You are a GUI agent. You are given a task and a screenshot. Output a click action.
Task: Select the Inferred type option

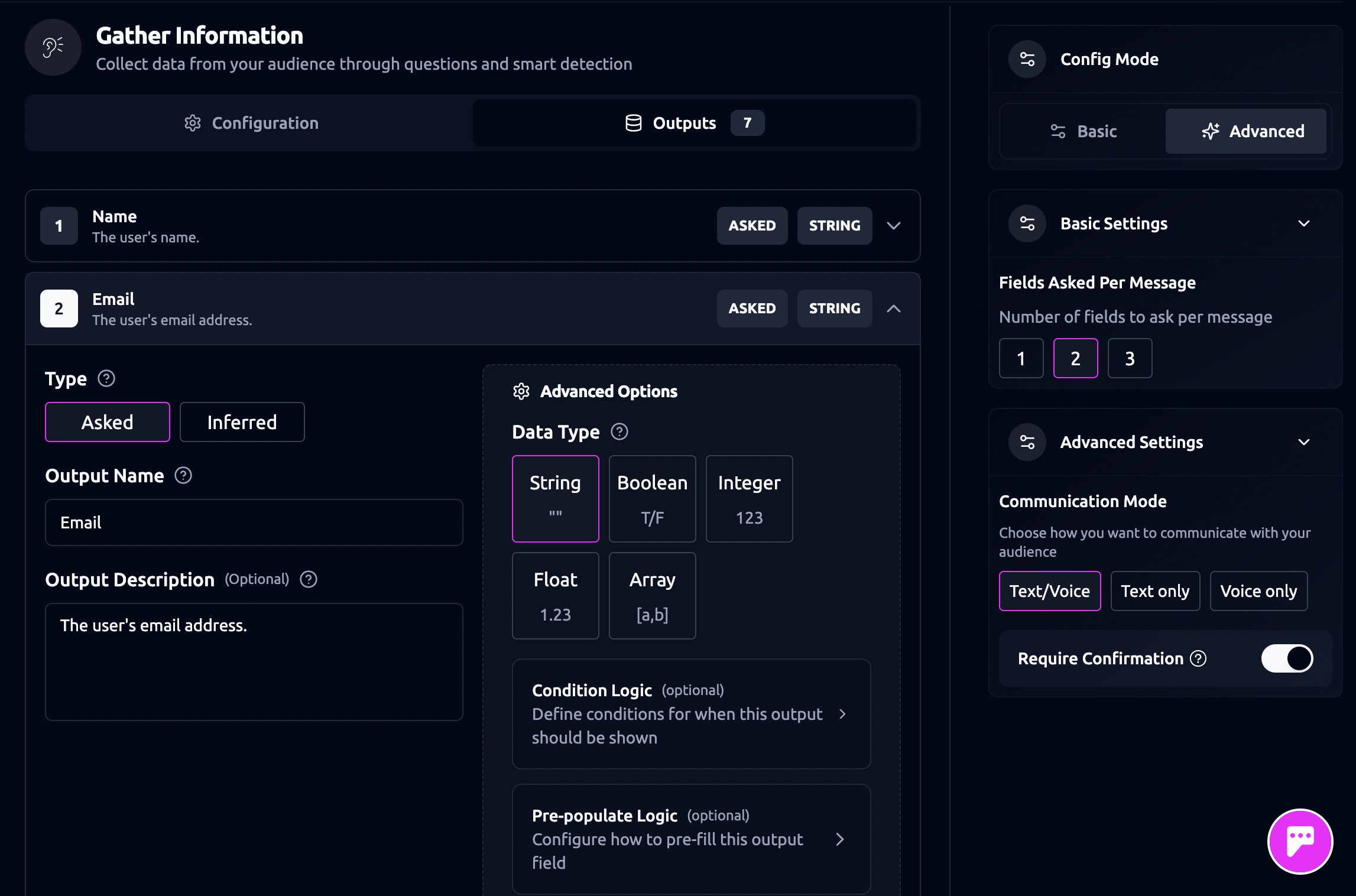coord(242,422)
